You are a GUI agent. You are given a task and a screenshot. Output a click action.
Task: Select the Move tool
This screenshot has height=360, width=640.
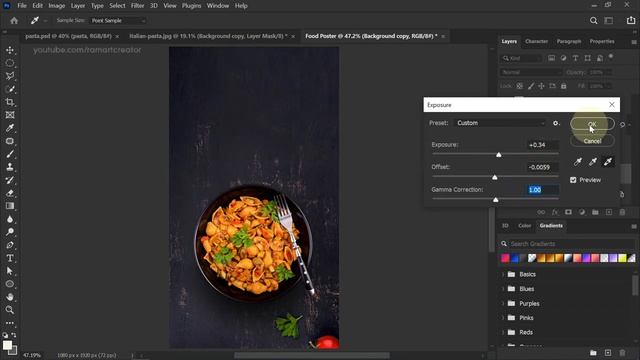(10, 50)
